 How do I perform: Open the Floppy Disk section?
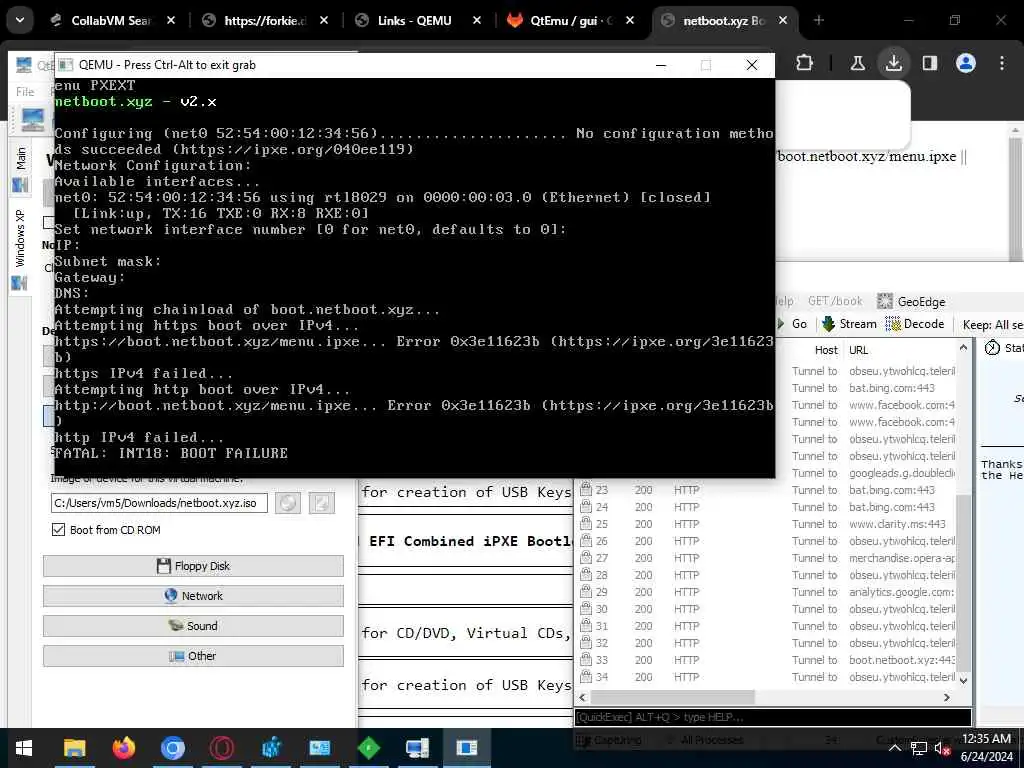193,566
